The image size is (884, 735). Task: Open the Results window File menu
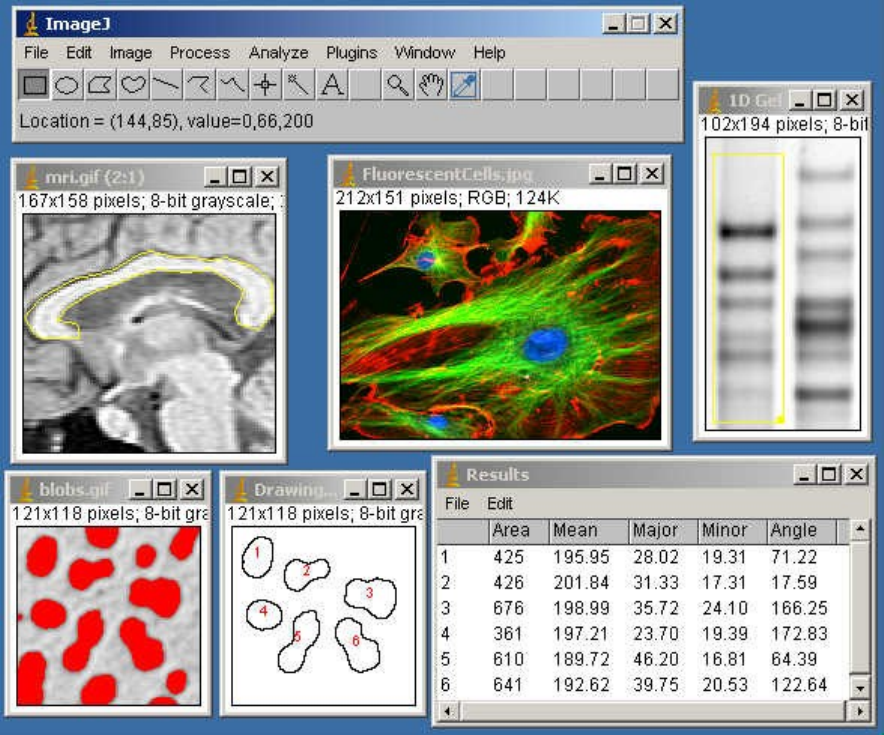pyautogui.click(x=456, y=504)
